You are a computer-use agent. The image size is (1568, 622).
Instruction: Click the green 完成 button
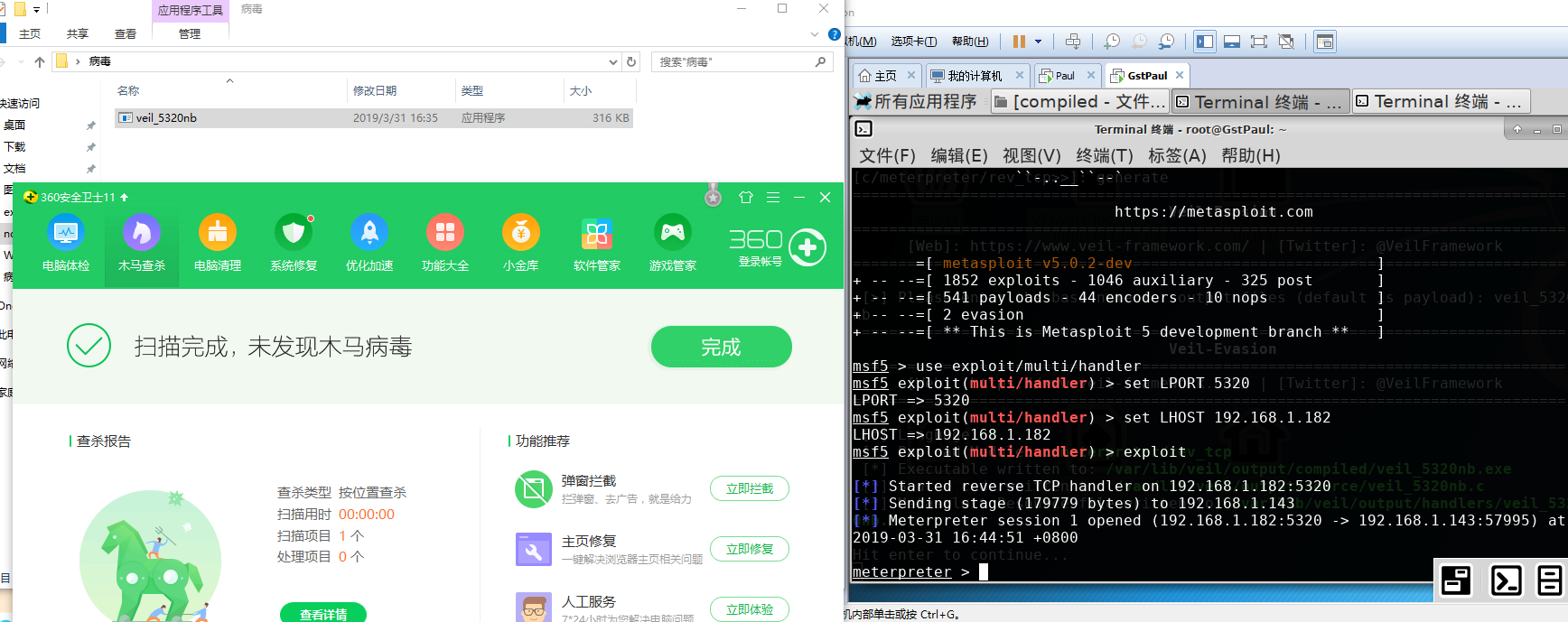pos(722,347)
